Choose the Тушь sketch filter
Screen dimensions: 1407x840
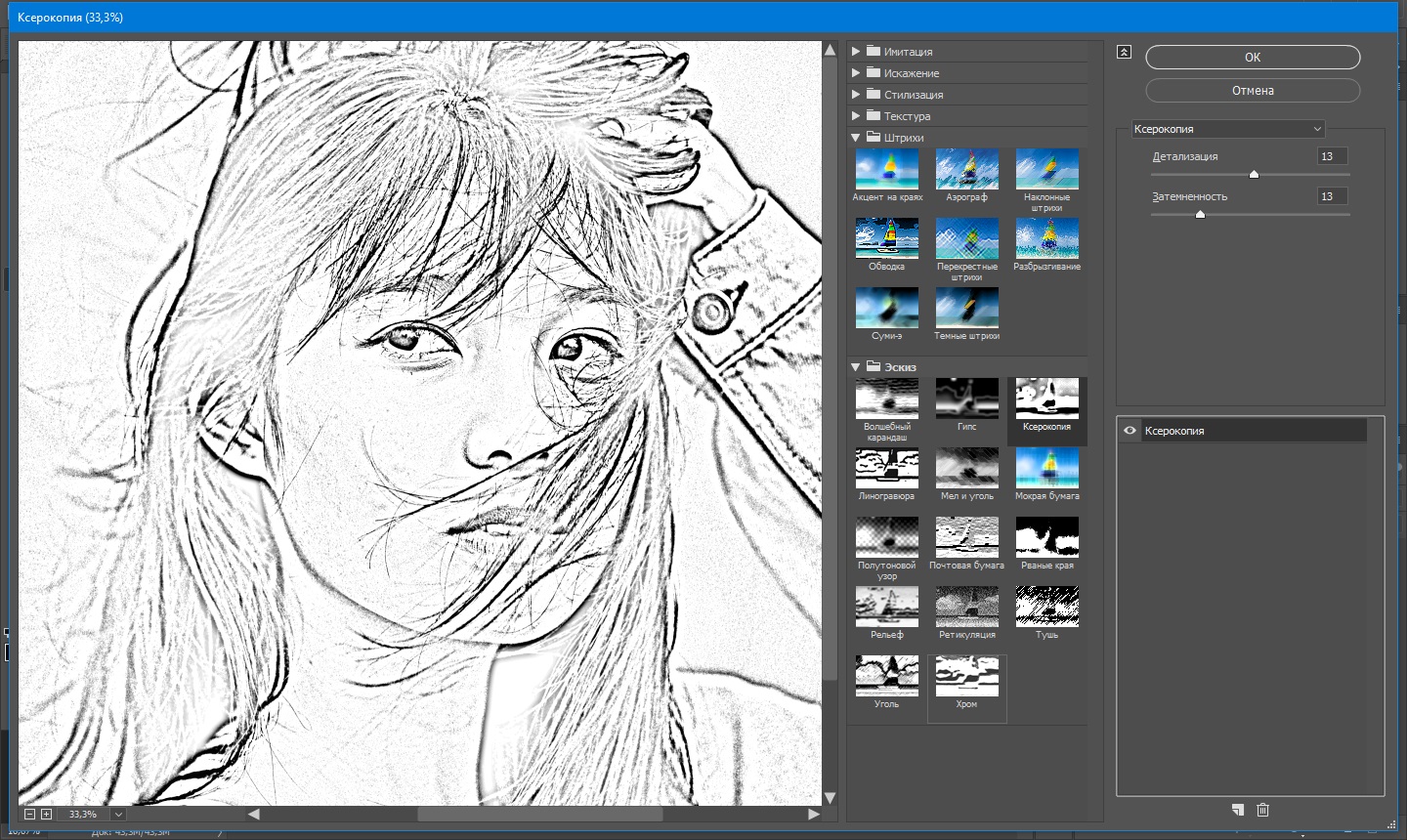pyautogui.click(x=1046, y=607)
